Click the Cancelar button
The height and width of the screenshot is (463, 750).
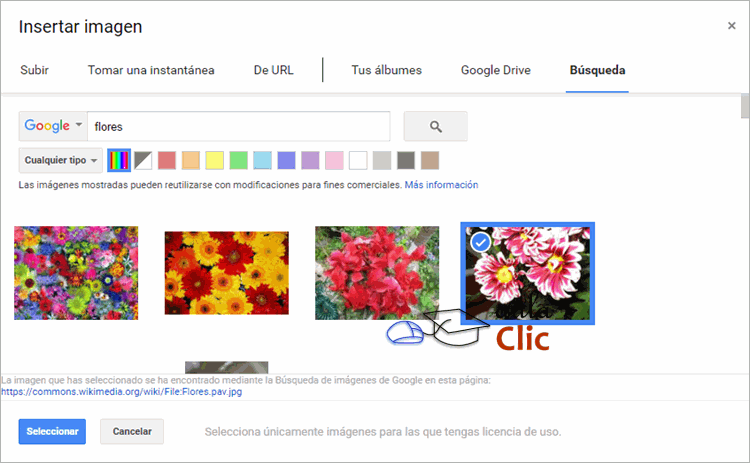[132, 431]
